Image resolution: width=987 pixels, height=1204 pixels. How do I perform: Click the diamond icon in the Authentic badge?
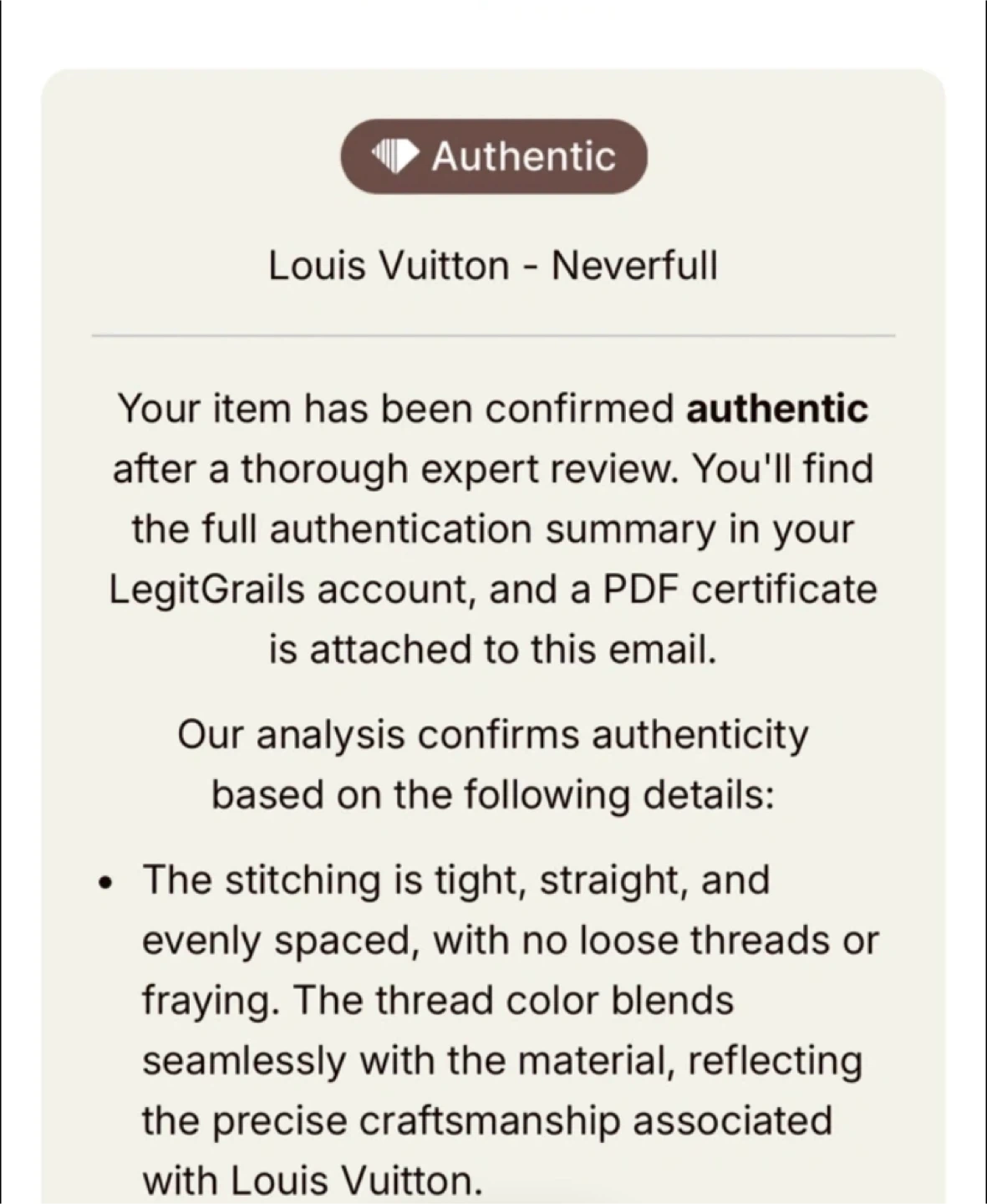tap(394, 156)
